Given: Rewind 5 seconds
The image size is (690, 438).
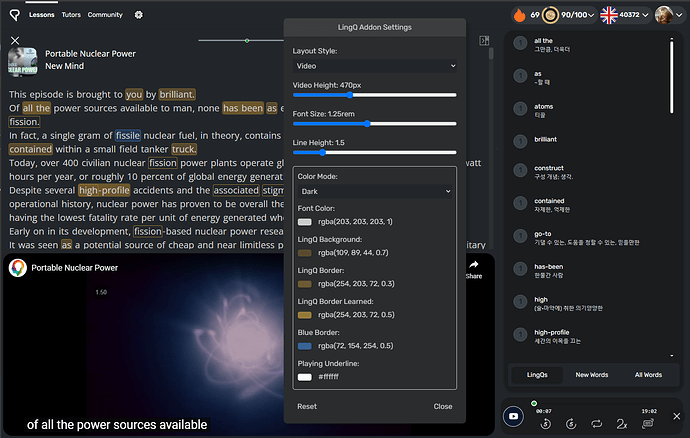Looking at the screenshot, I should [546, 423].
